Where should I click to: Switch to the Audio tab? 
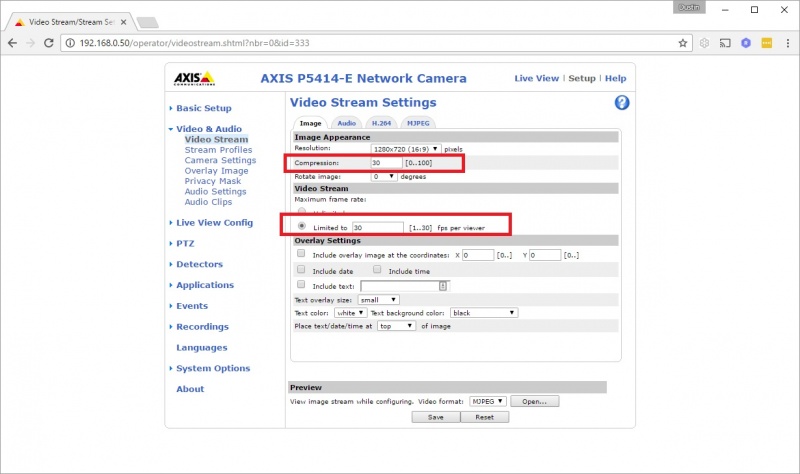346,123
